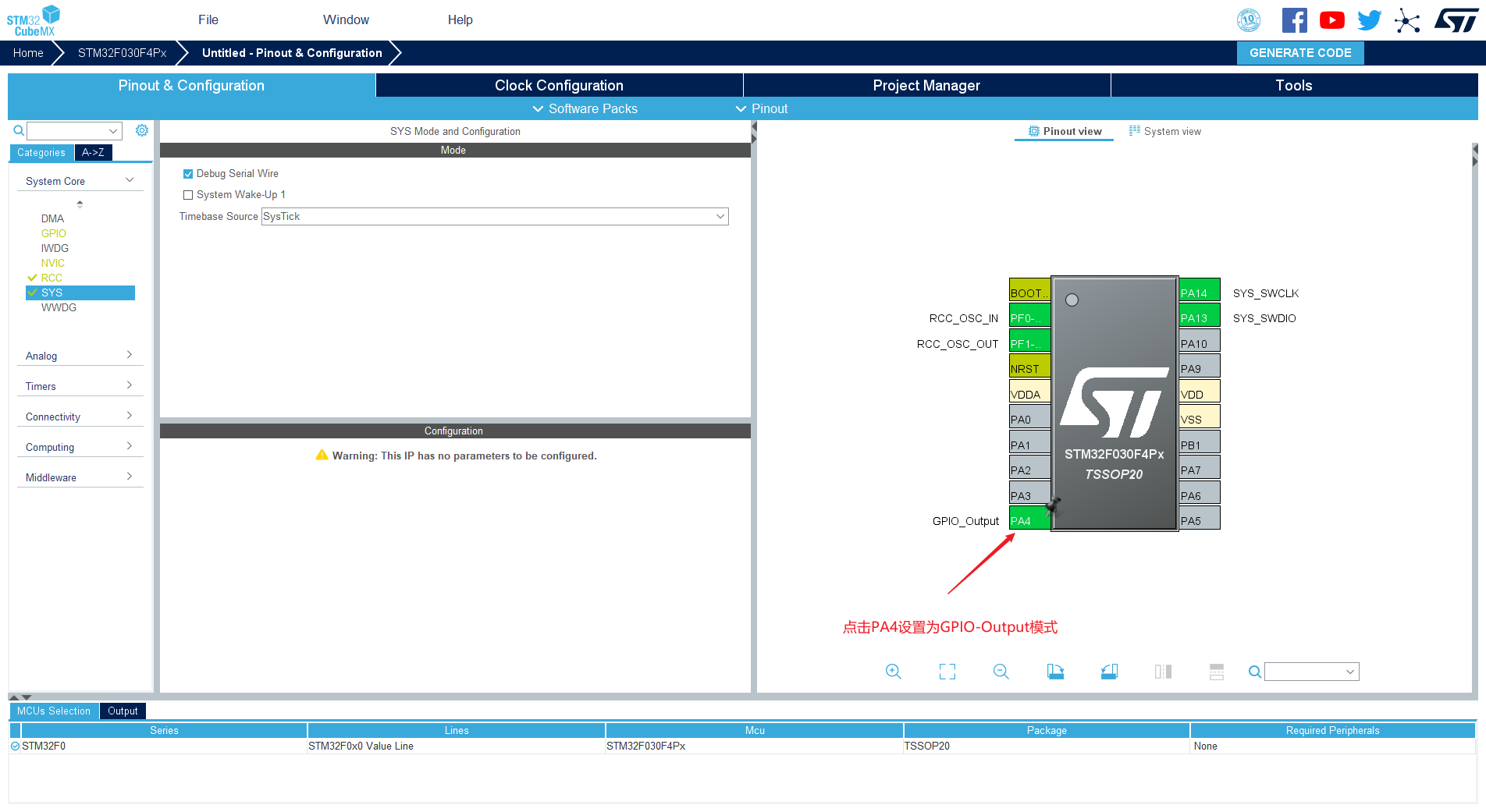Open the categories settings gear icon
The image size is (1486, 812).
[x=142, y=130]
